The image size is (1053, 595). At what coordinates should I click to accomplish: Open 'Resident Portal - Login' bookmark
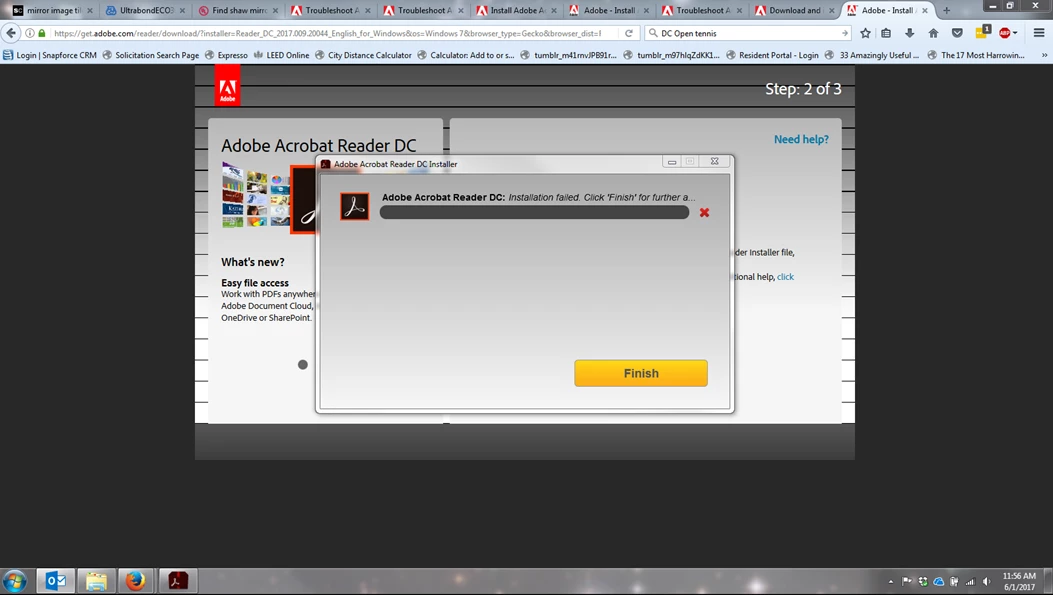[x=772, y=55]
